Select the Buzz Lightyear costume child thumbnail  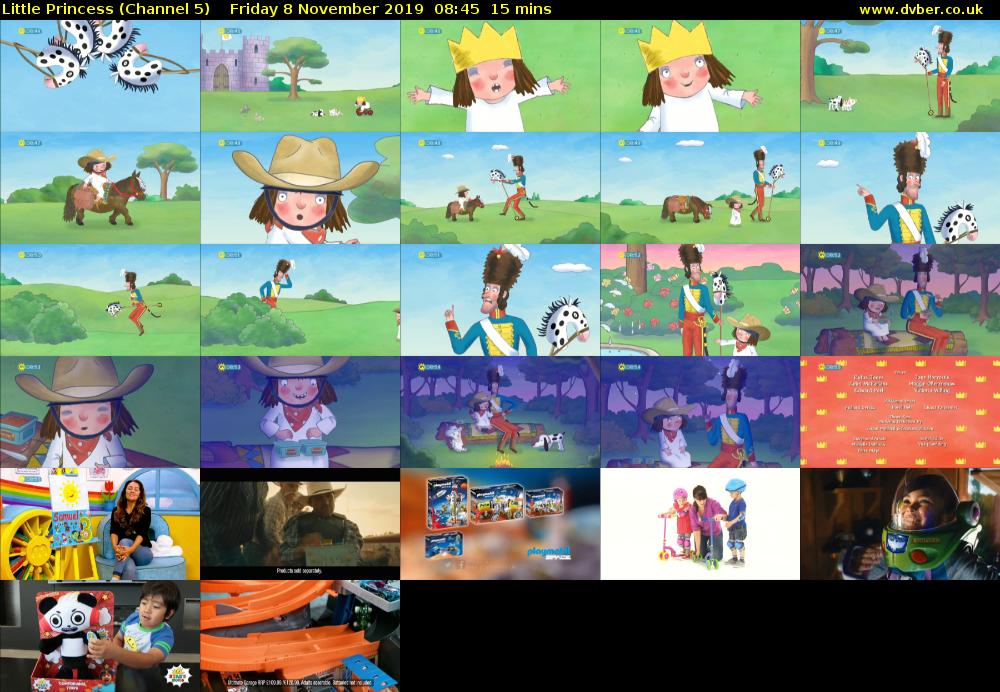tap(900, 524)
